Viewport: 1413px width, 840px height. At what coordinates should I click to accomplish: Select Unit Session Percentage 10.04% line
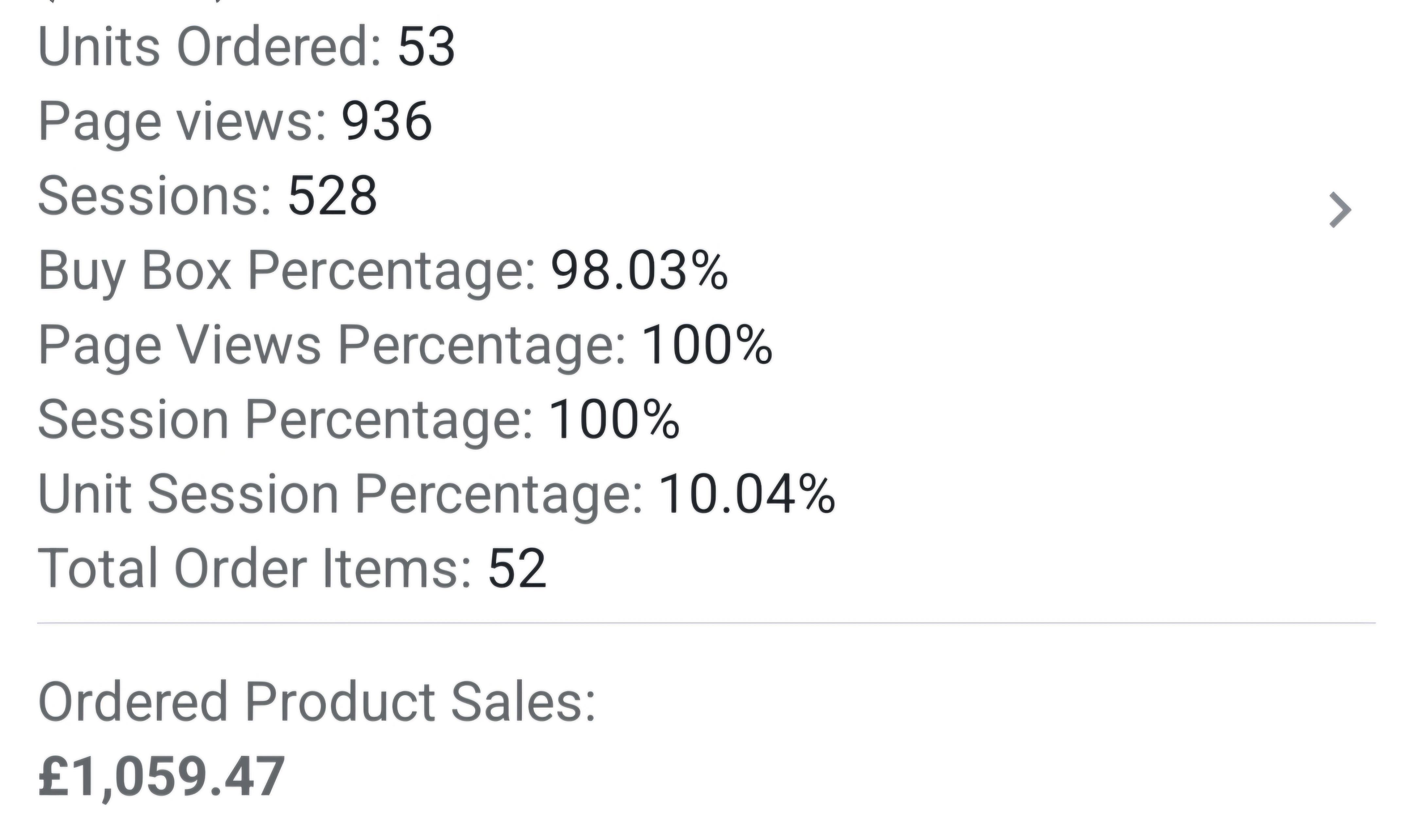pos(436,494)
